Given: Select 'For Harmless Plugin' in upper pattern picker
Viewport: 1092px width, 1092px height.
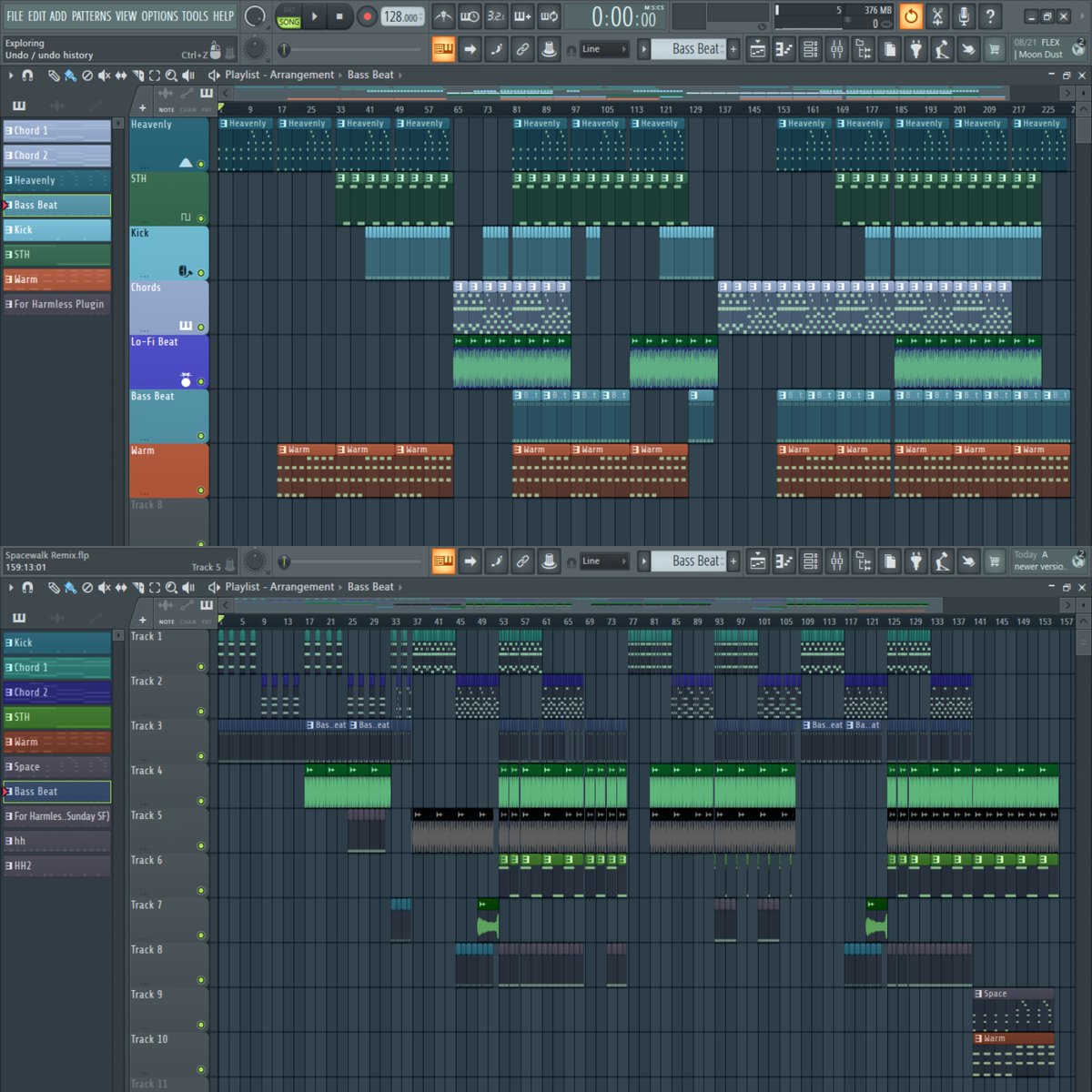Looking at the screenshot, I should click(x=56, y=304).
